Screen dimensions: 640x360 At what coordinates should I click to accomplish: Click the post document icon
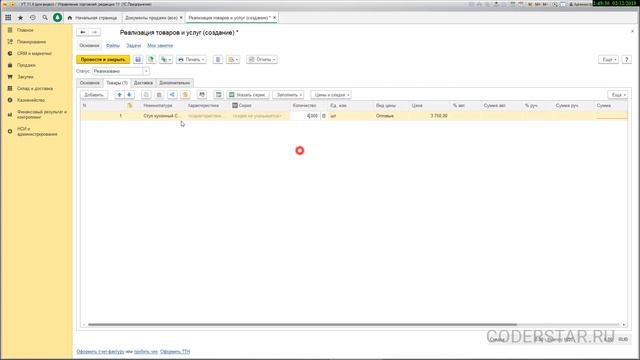tap(151, 60)
